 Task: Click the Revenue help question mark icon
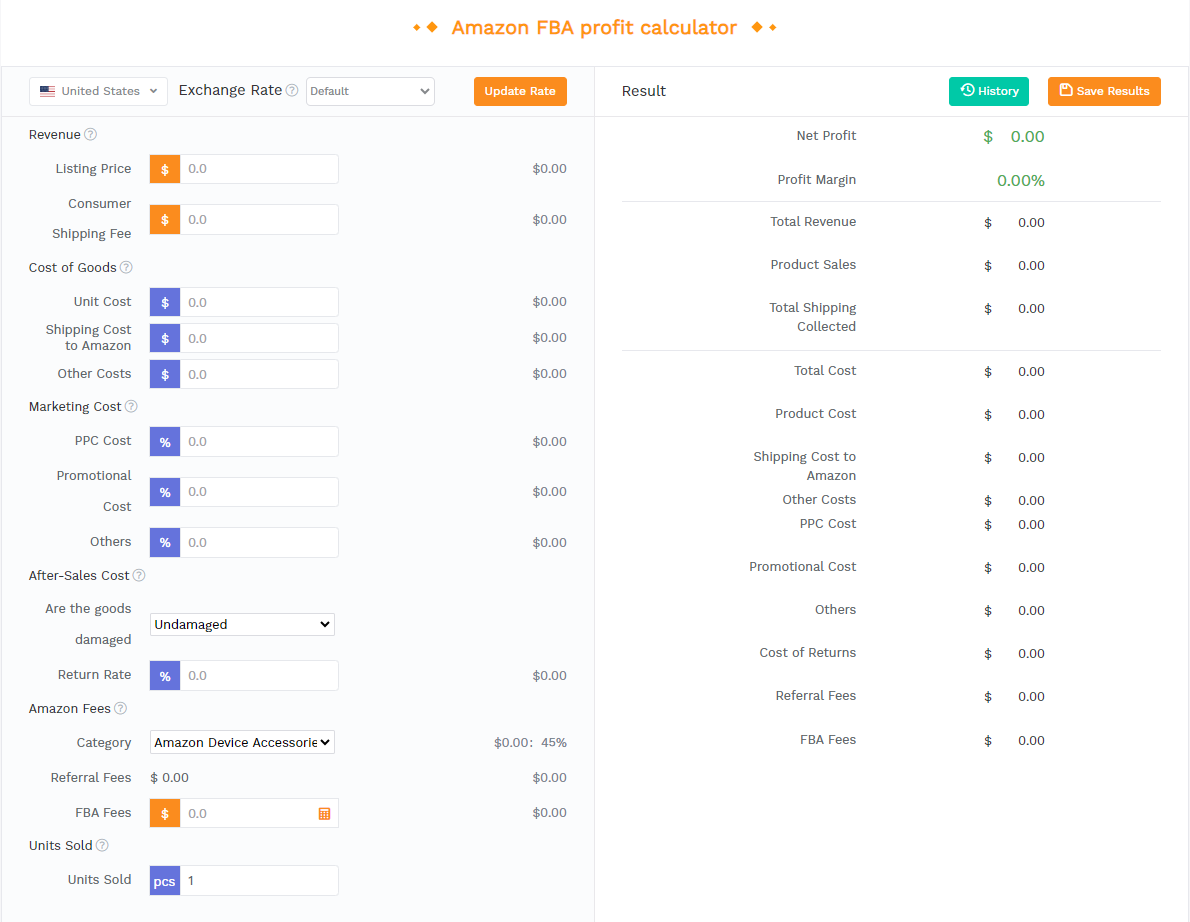(90, 134)
